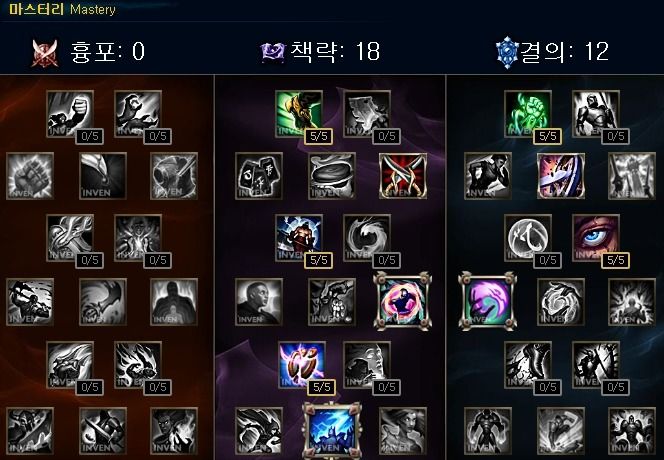Choose the blue lightning Thunderlord's Decree keystone

tap(332, 431)
